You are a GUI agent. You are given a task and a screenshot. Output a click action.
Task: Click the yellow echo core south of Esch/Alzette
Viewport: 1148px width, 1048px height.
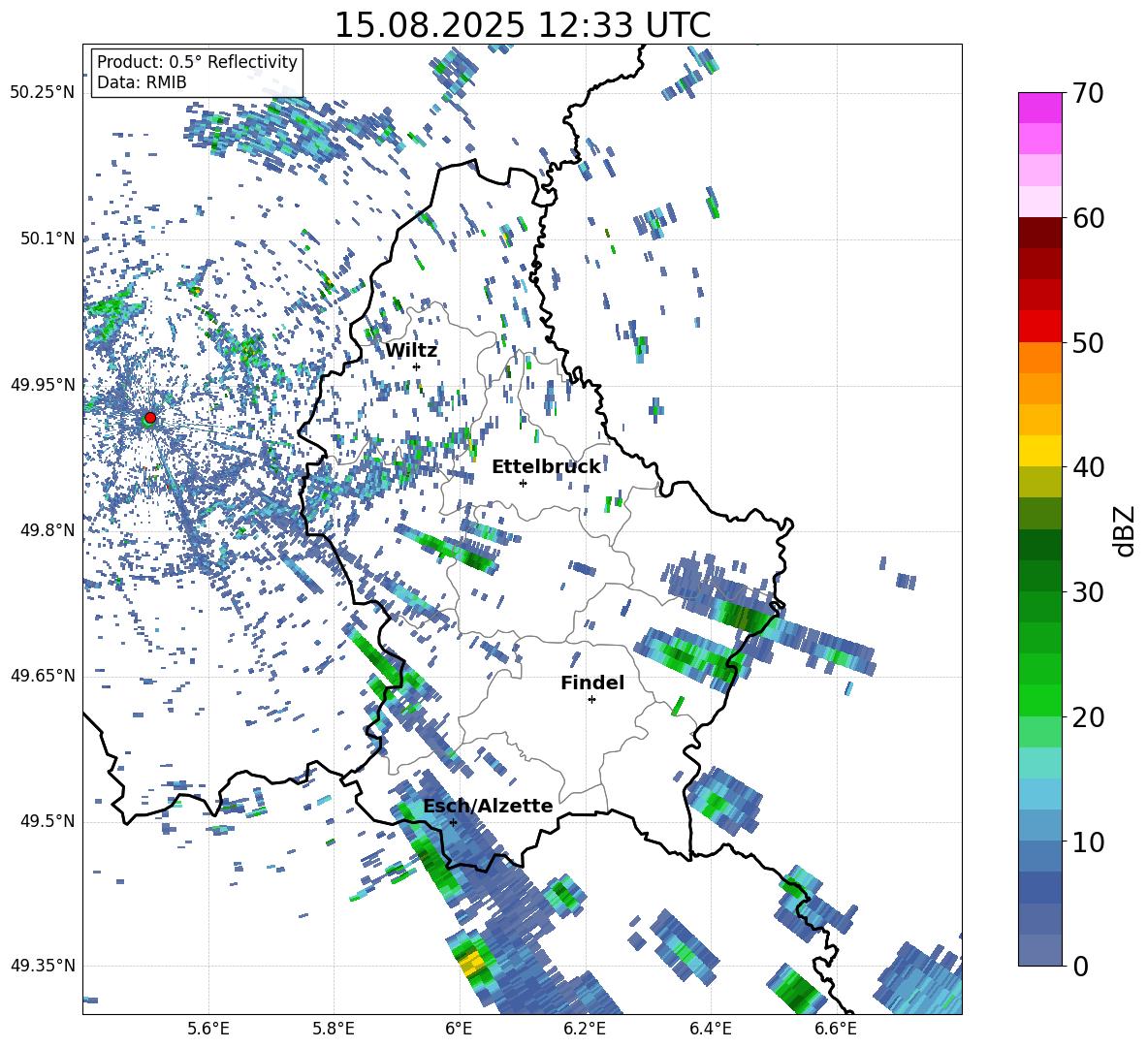[472, 963]
